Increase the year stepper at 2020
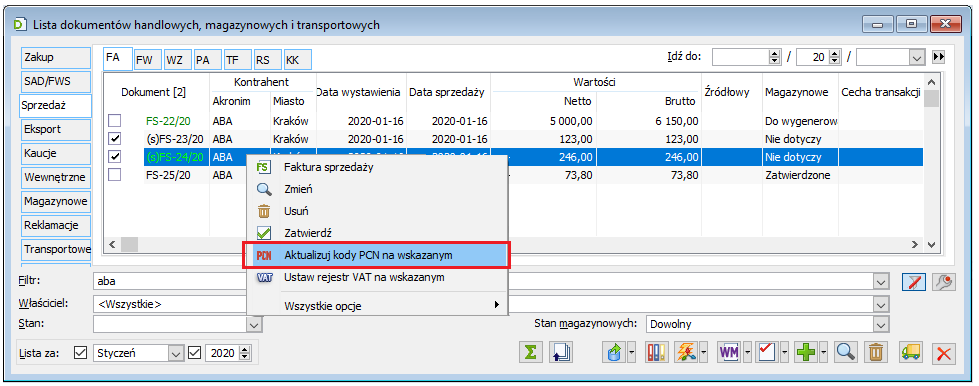This screenshot has width=979, height=386. coord(244,349)
